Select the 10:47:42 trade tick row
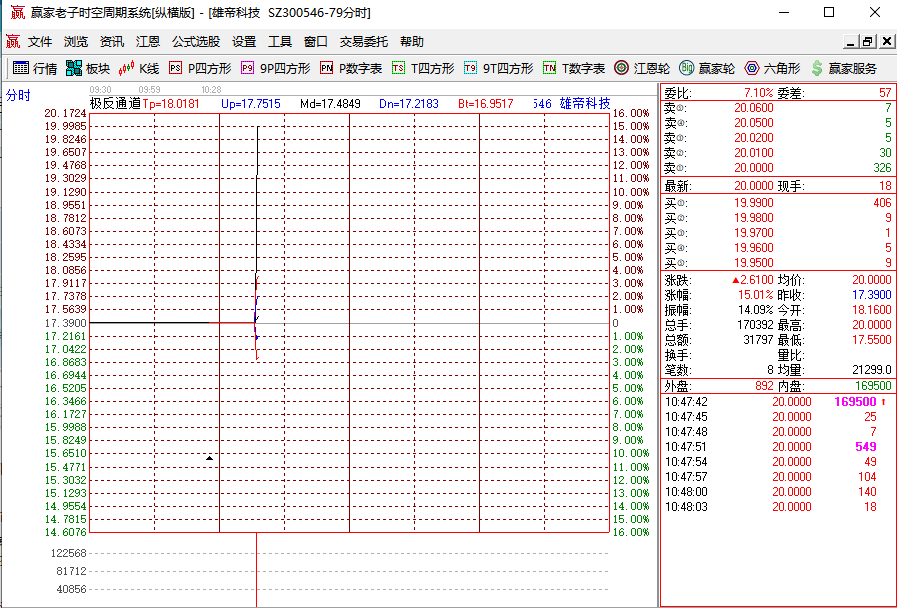This screenshot has height=608, width=897. 777,402
